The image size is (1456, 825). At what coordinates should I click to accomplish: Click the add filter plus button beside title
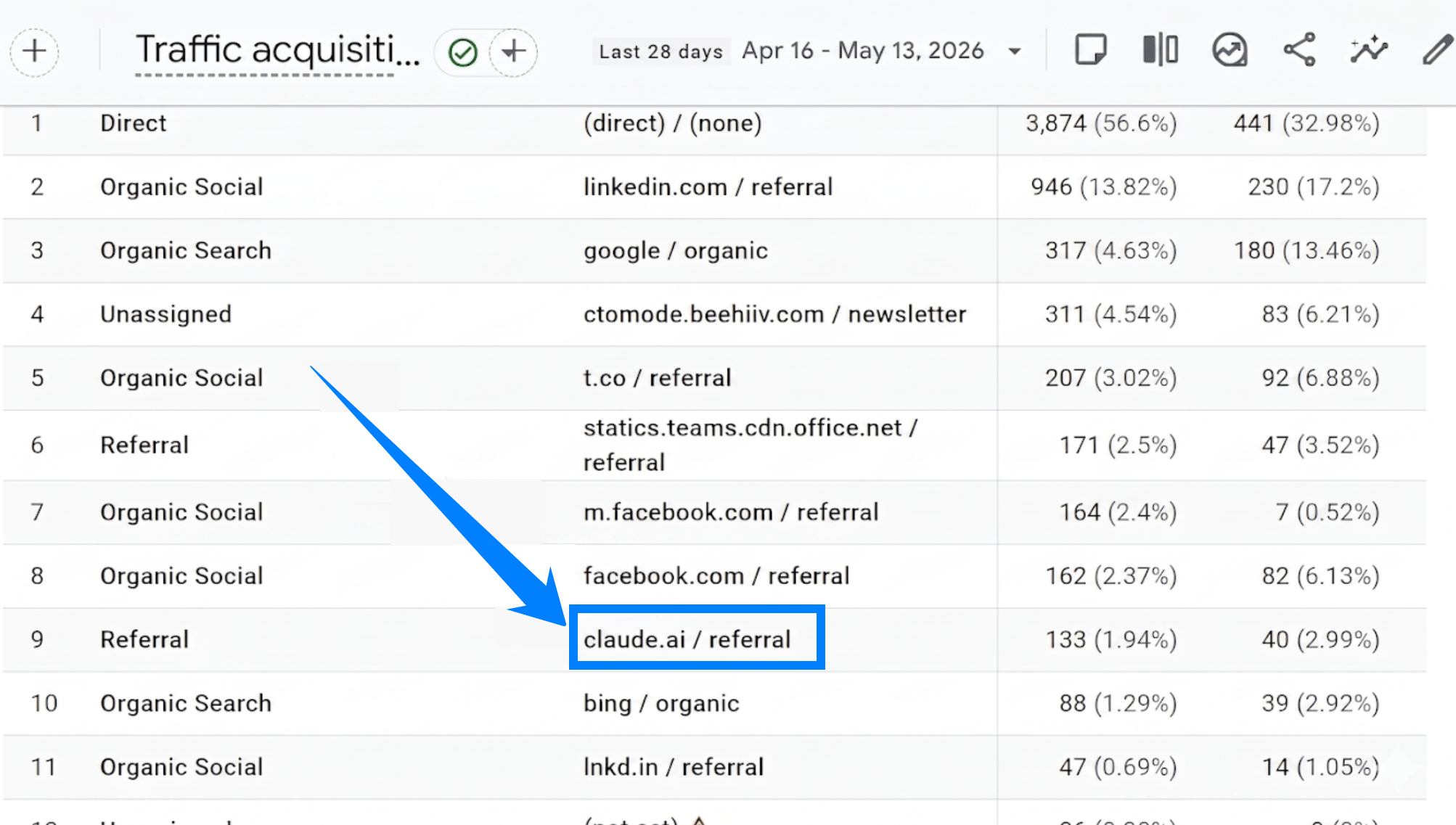point(514,52)
